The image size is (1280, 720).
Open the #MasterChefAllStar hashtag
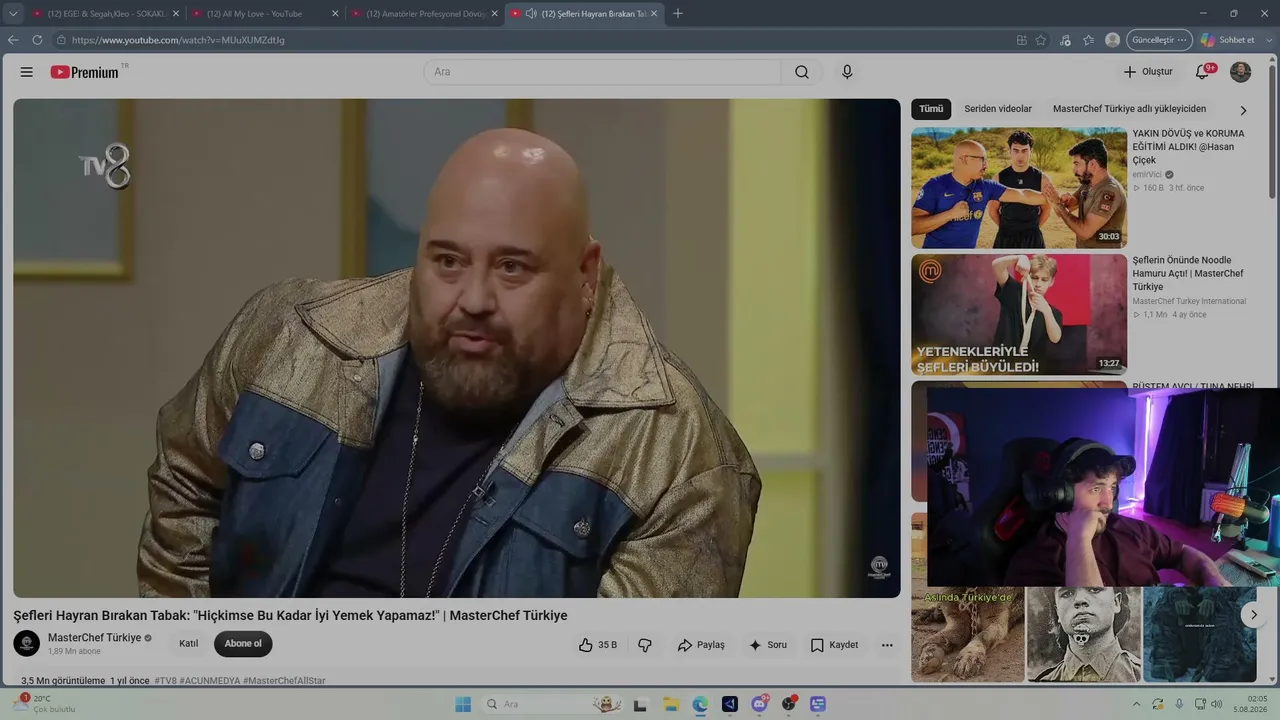284,681
